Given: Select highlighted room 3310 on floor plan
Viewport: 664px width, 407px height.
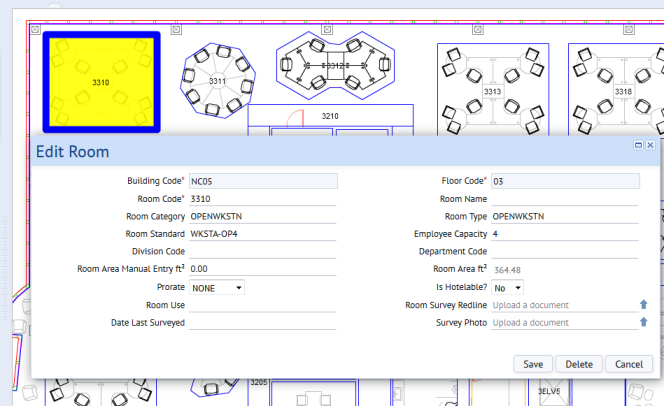Looking at the screenshot, I should pos(101,82).
